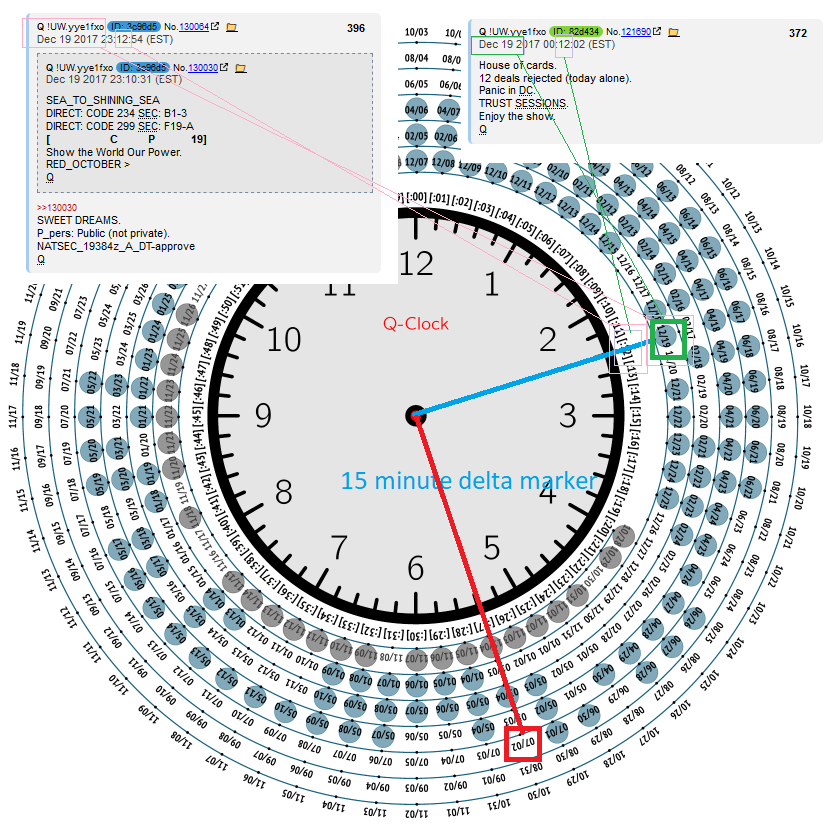832x832 pixels.
Task: Click timestamp Dec 19 2017 23:12:54 (EST)
Action: point(105,39)
